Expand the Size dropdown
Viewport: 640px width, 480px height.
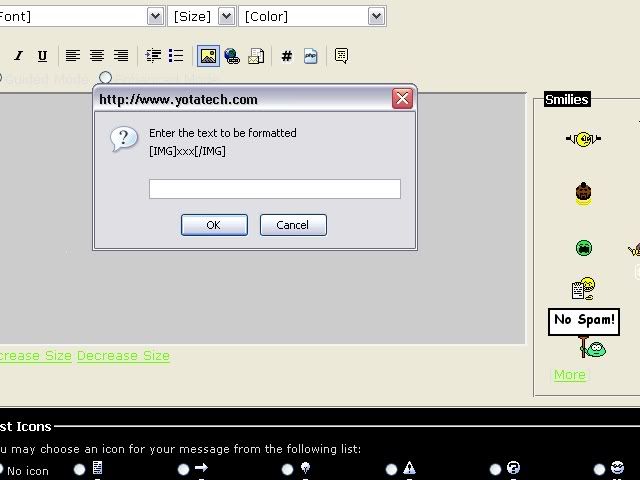226,16
